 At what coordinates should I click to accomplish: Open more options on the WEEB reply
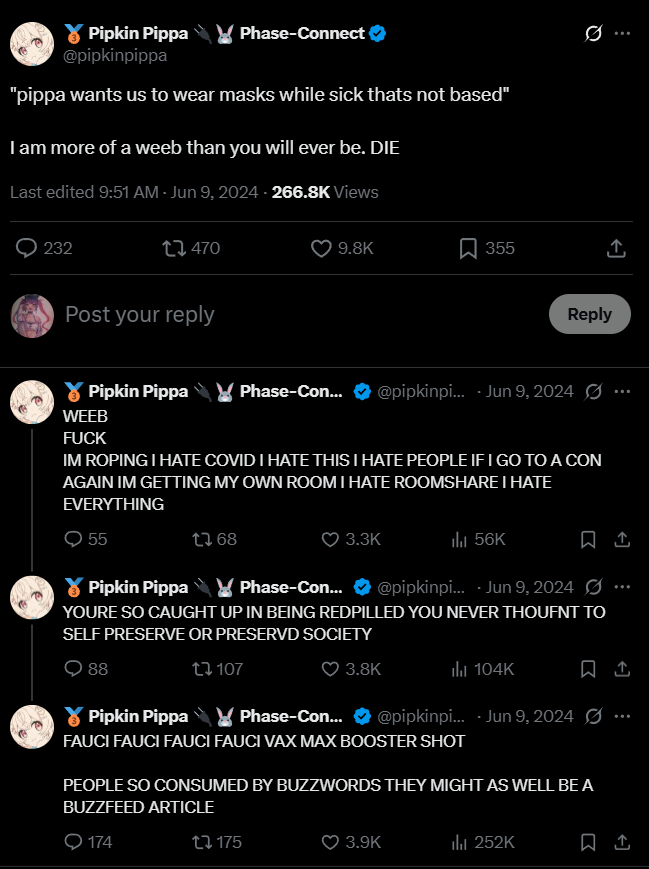(622, 391)
